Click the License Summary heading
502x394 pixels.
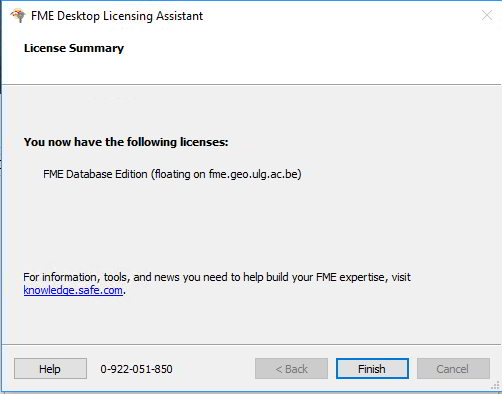tap(74, 48)
